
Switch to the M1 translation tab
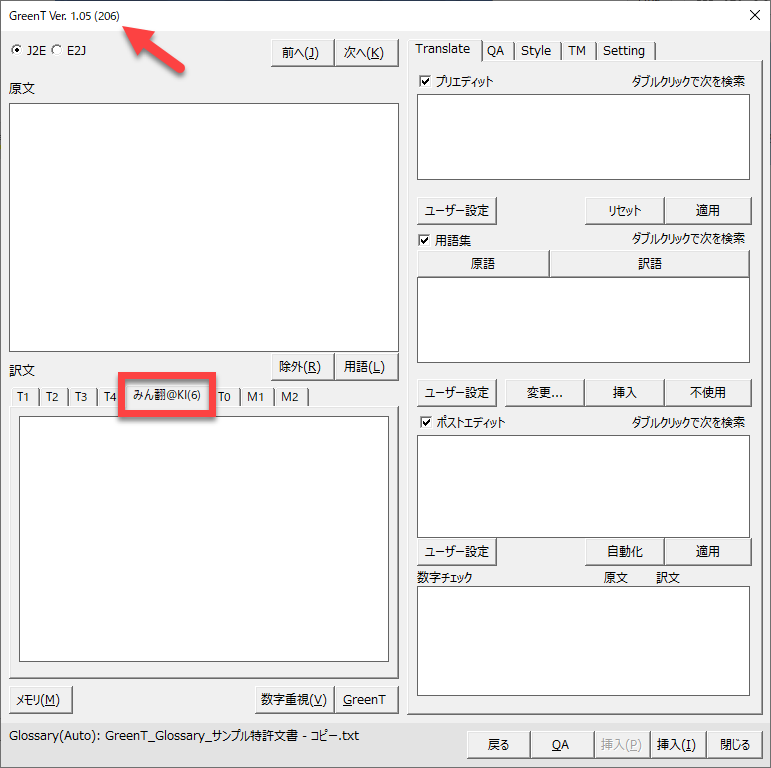click(x=256, y=397)
